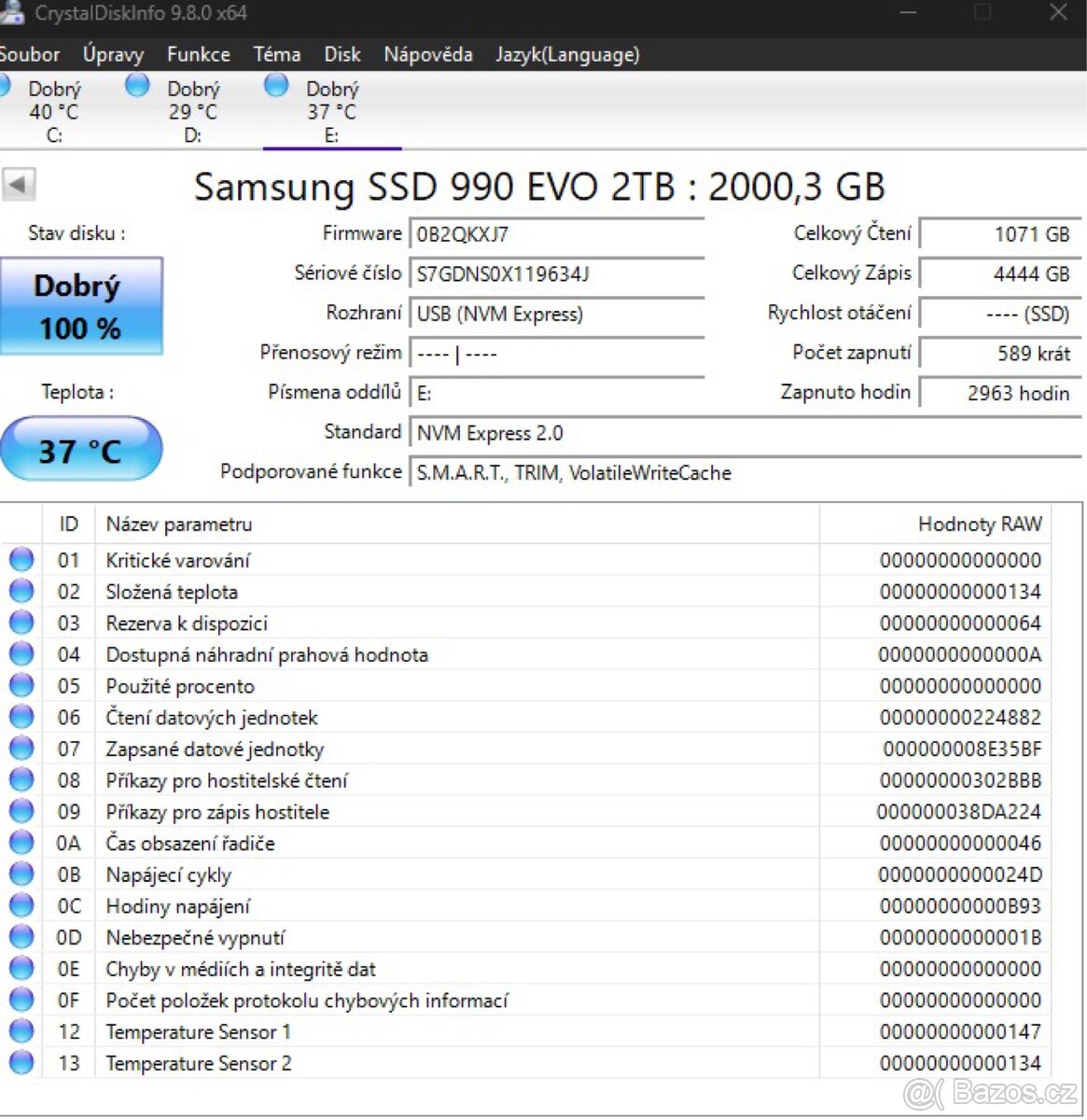Open the Jazyk(Language) menu
Image resolution: width=1087 pixels, height=1120 pixels.
(x=568, y=54)
